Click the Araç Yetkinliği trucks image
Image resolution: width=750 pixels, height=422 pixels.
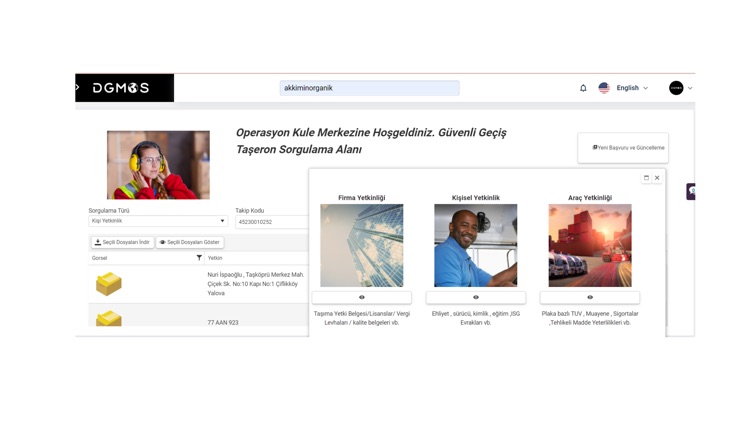click(x=590, y=245)
